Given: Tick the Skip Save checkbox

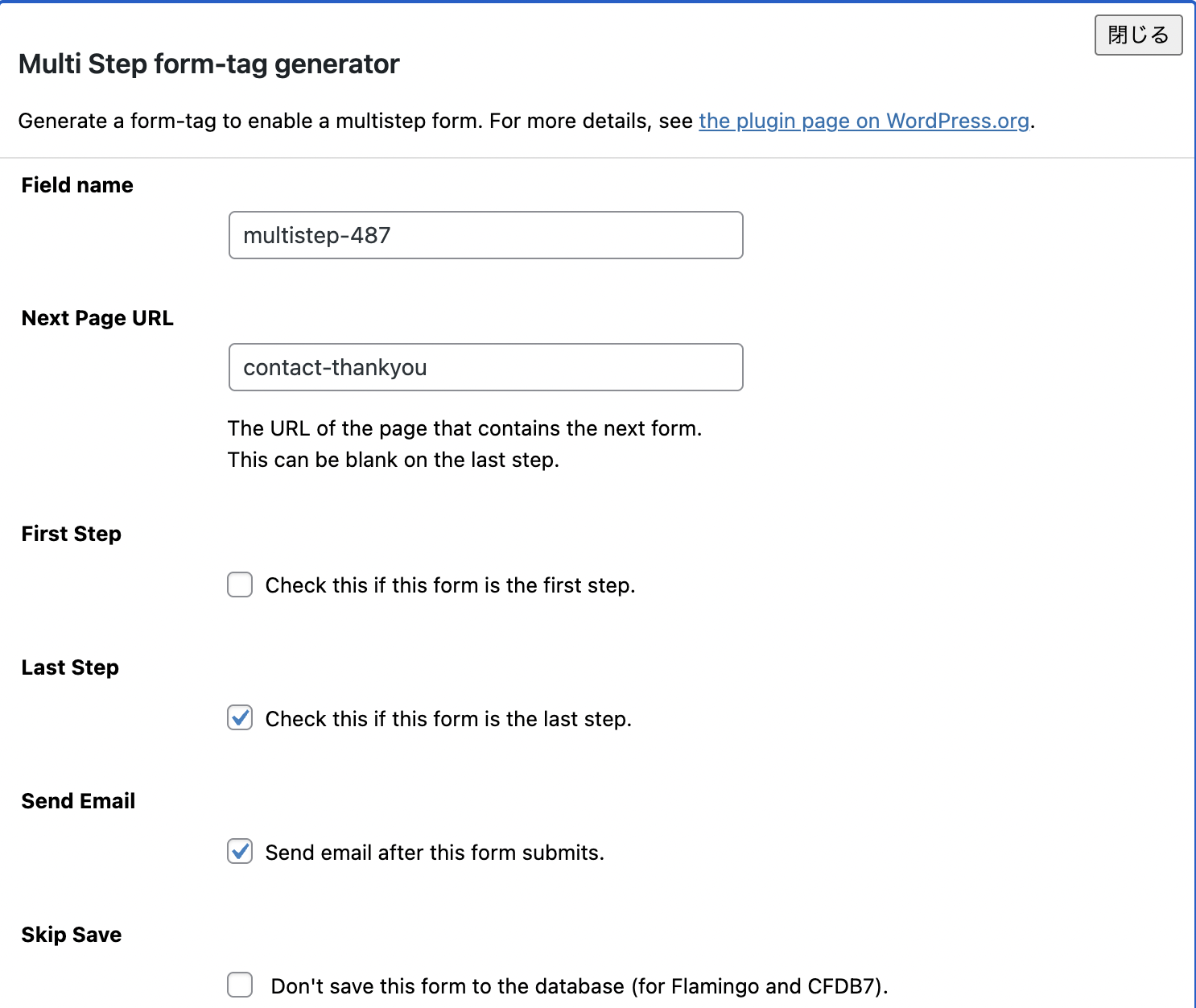Looking at the screenshot, I should pos(240,985).
